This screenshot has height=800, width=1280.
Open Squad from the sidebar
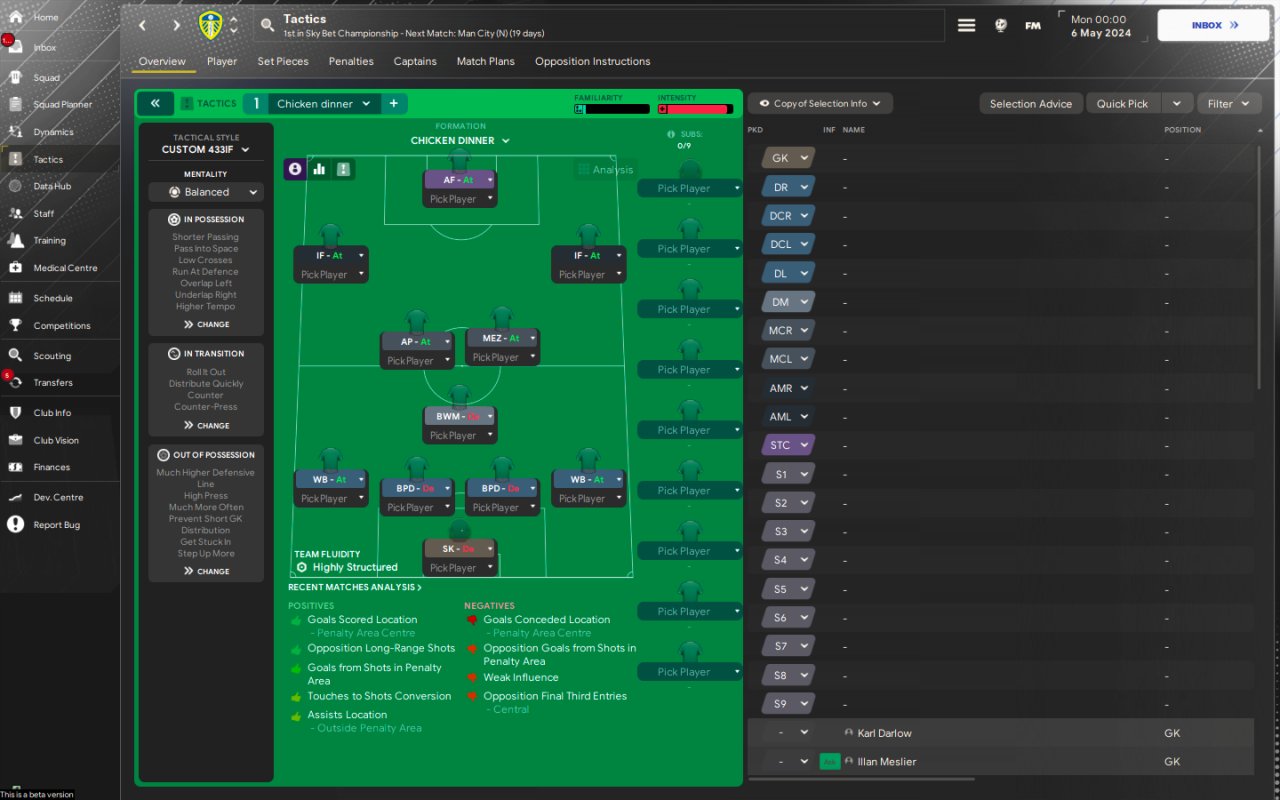(45, 77)
